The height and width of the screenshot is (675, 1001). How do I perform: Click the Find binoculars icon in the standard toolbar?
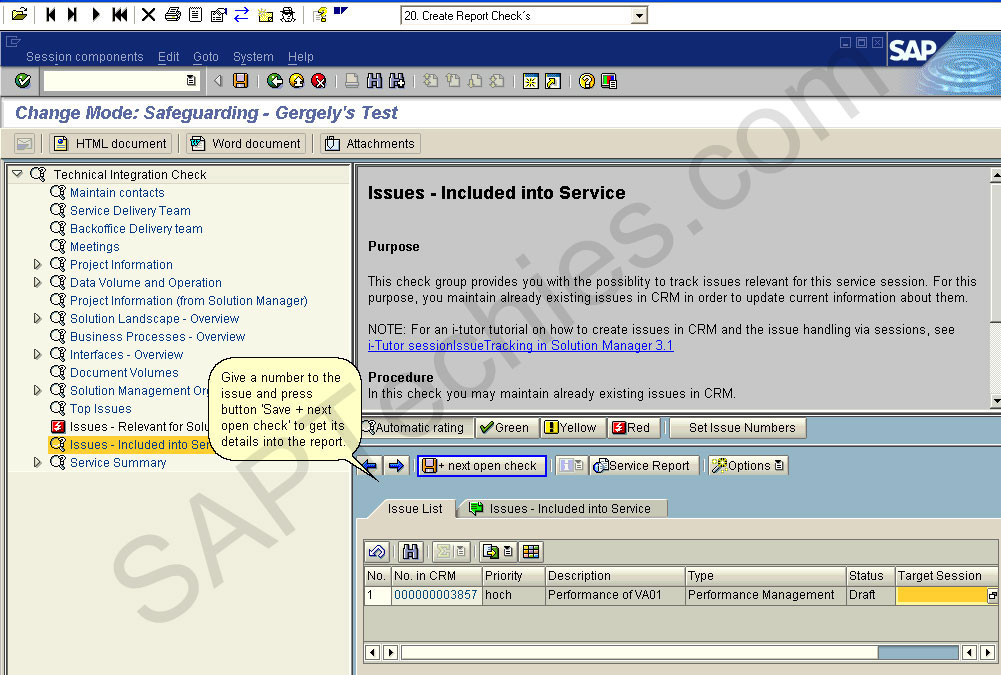tap(375, 81)
